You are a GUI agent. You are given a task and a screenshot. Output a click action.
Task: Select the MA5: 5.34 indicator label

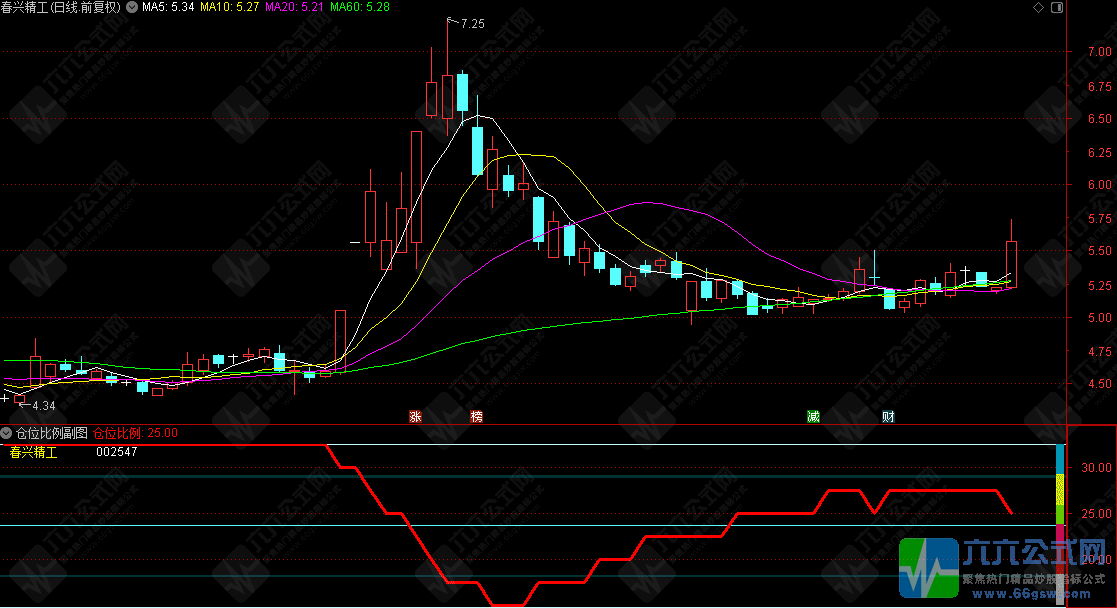coord(168,7)
